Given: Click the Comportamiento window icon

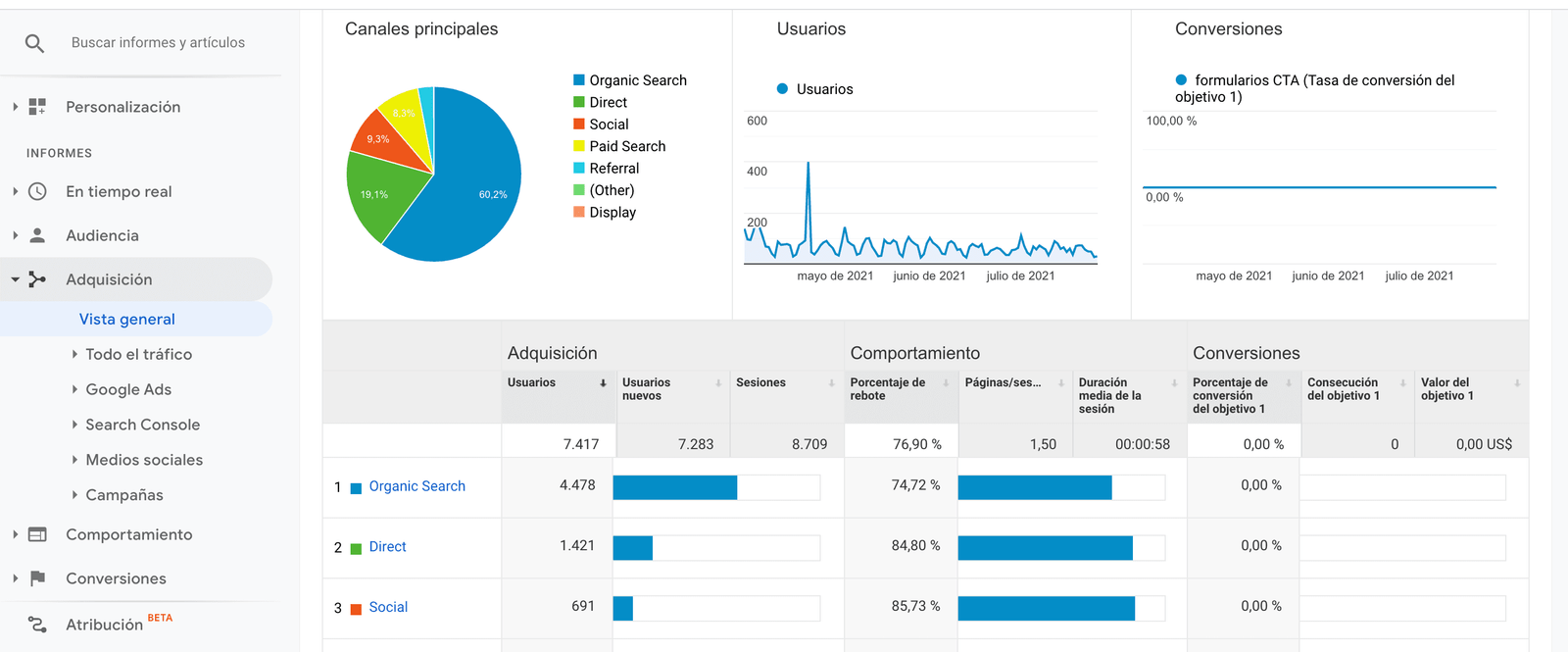Looking at the screenshot, I should click(x=37, y=534).
